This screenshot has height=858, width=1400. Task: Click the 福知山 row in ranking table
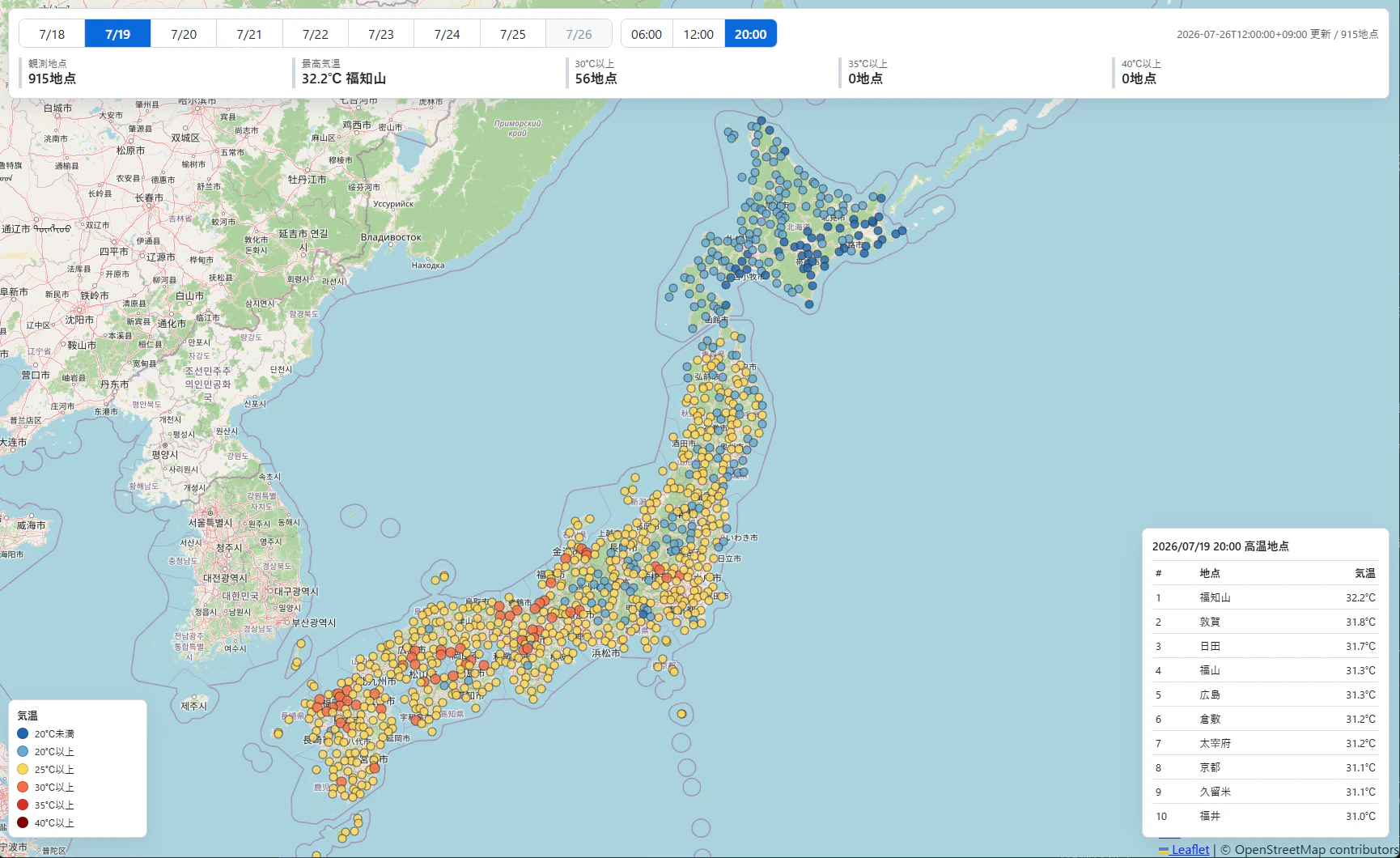coord(1265,597)
